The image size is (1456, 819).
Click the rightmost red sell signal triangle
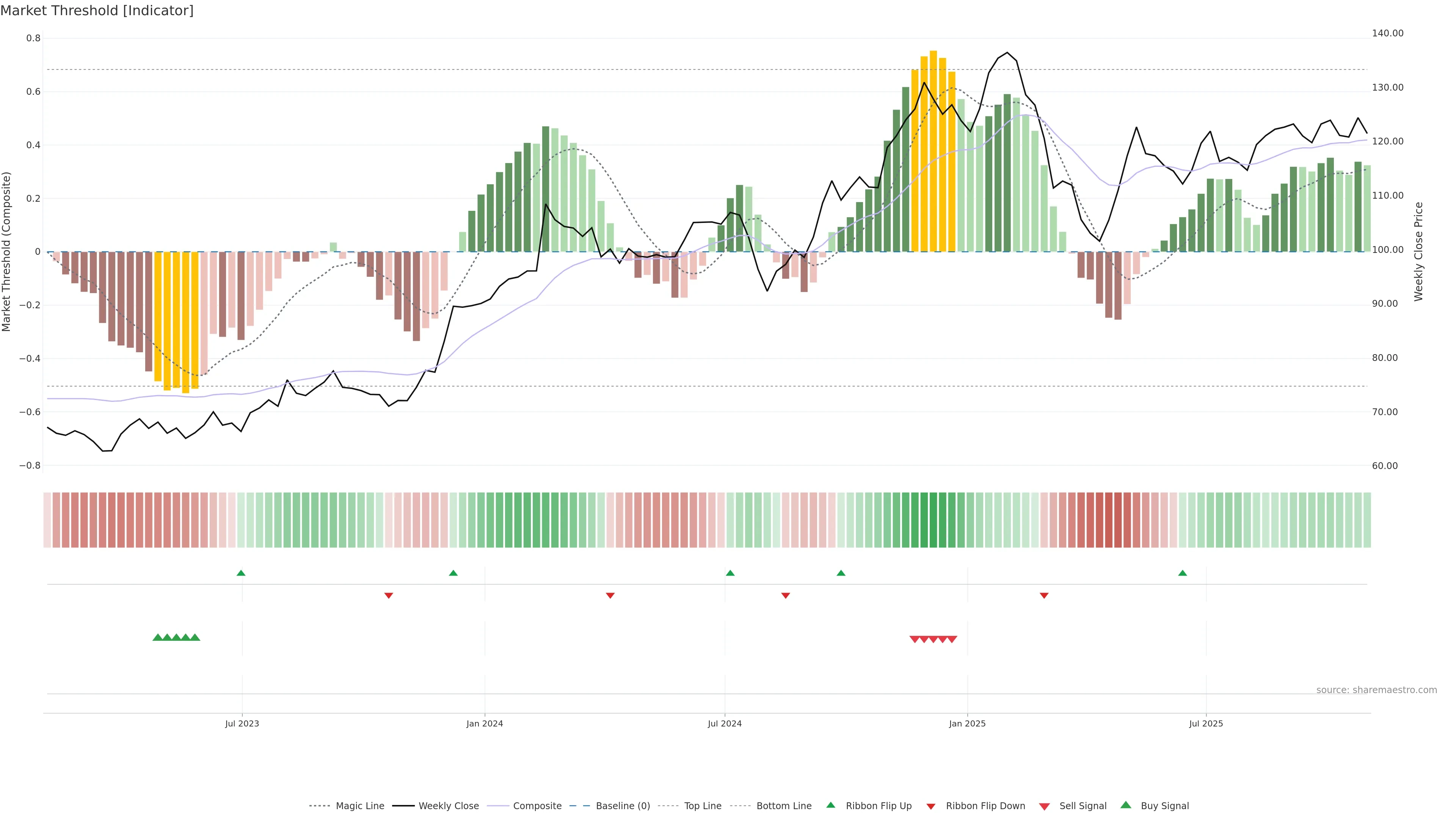[x=952, y=639]
